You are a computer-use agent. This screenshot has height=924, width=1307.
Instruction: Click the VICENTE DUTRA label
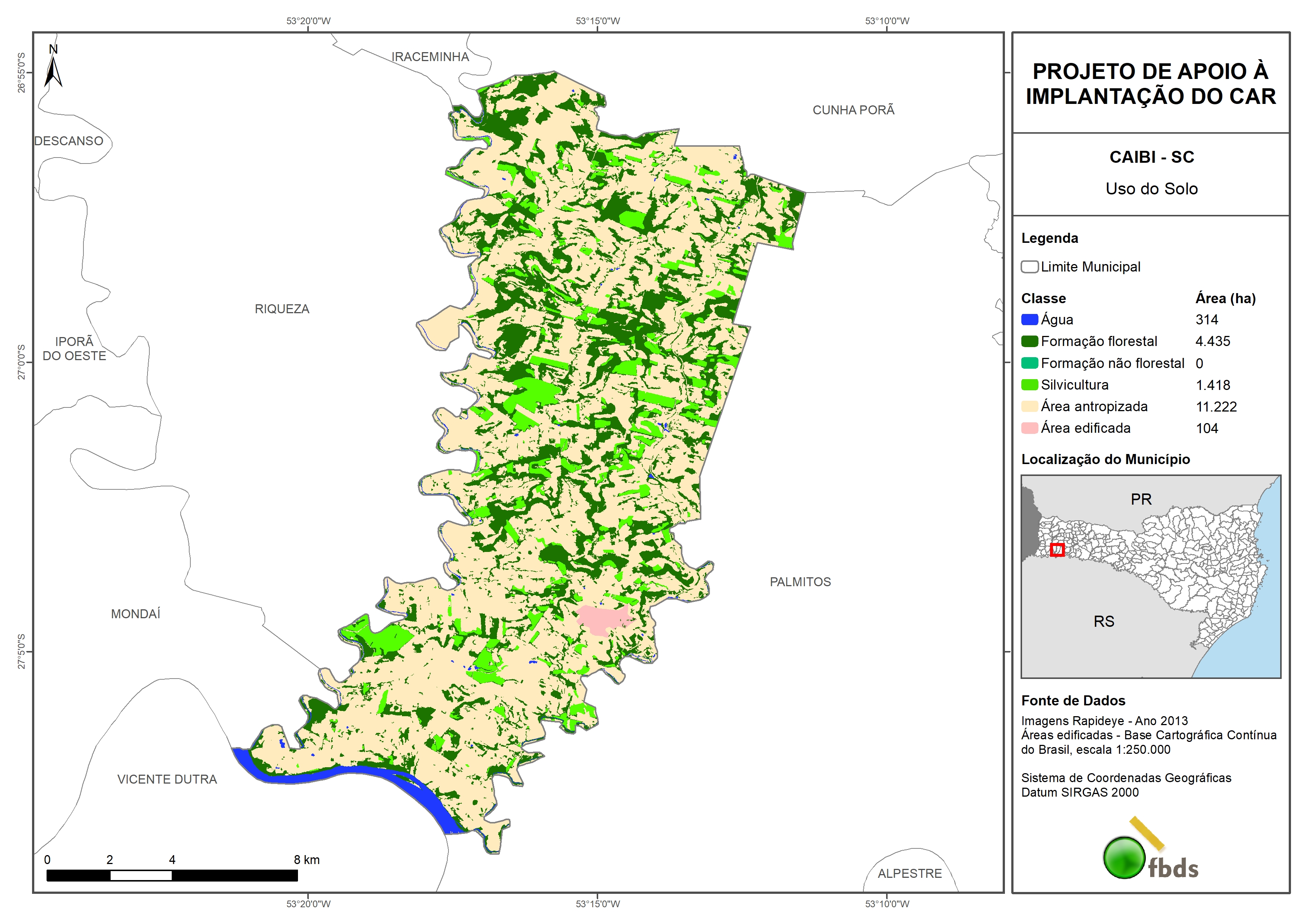pyautogui.click(x=167, y=779)
